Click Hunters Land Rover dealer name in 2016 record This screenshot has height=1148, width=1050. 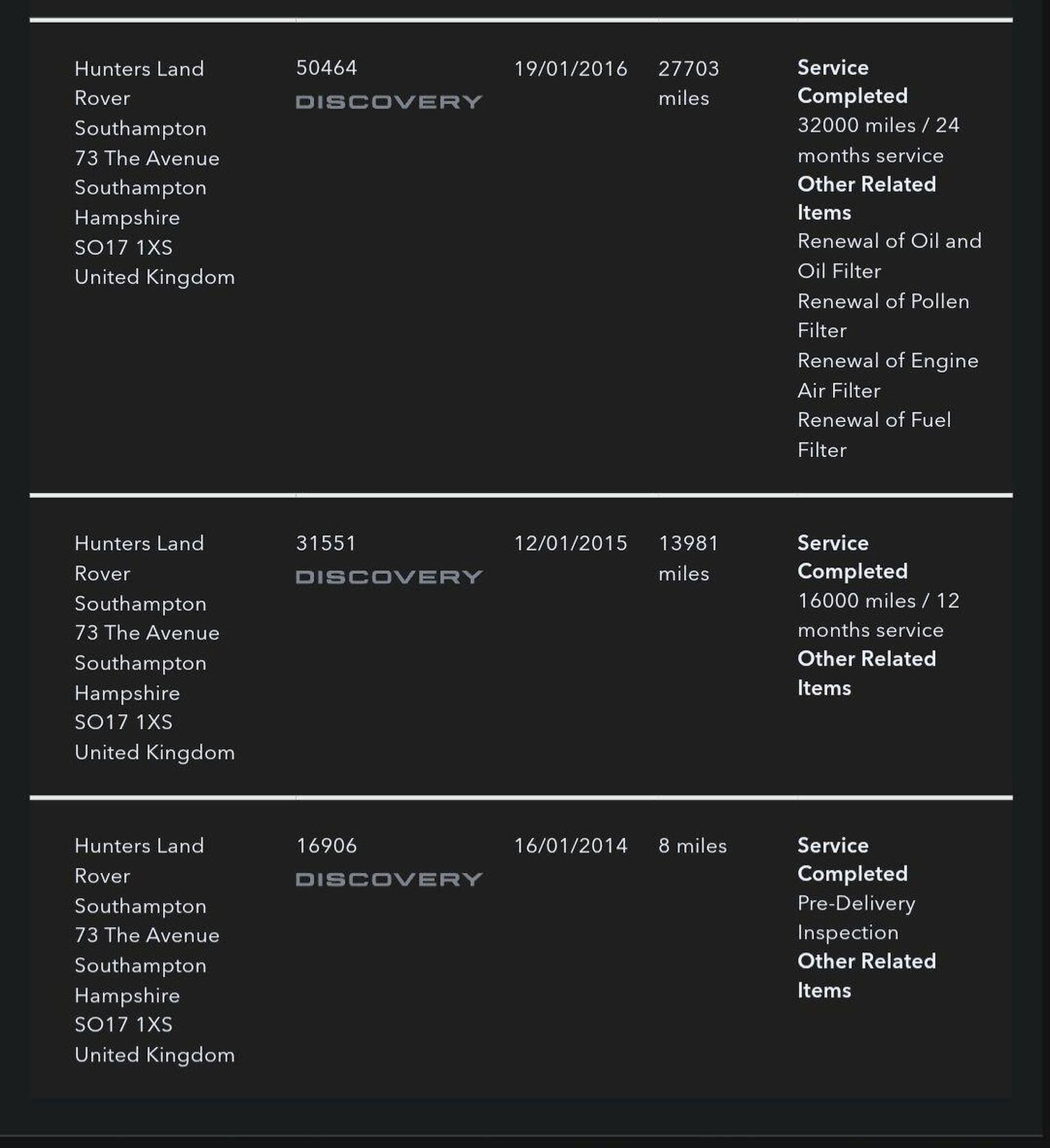pos(139,83)
